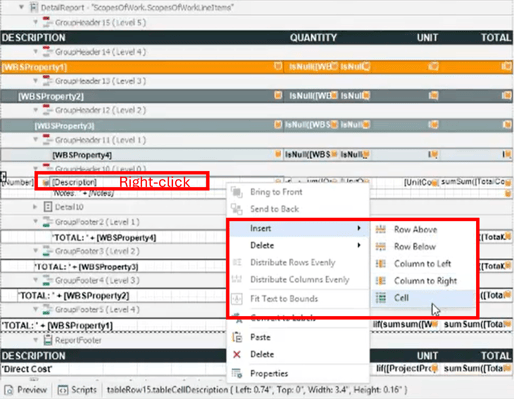Click the GroupHeader15 band icon

point(47,22)
